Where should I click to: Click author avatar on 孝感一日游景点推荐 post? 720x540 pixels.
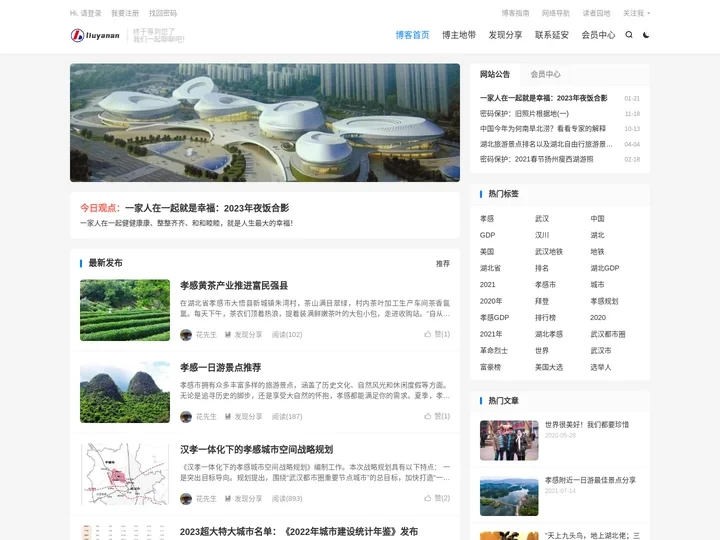pyautogui.click(x=186, y=416)
